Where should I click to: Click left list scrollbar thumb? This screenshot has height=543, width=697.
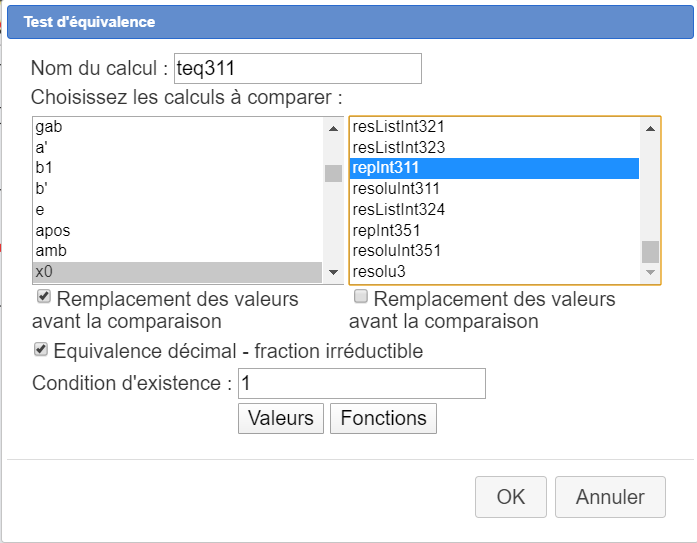[333, 173]
